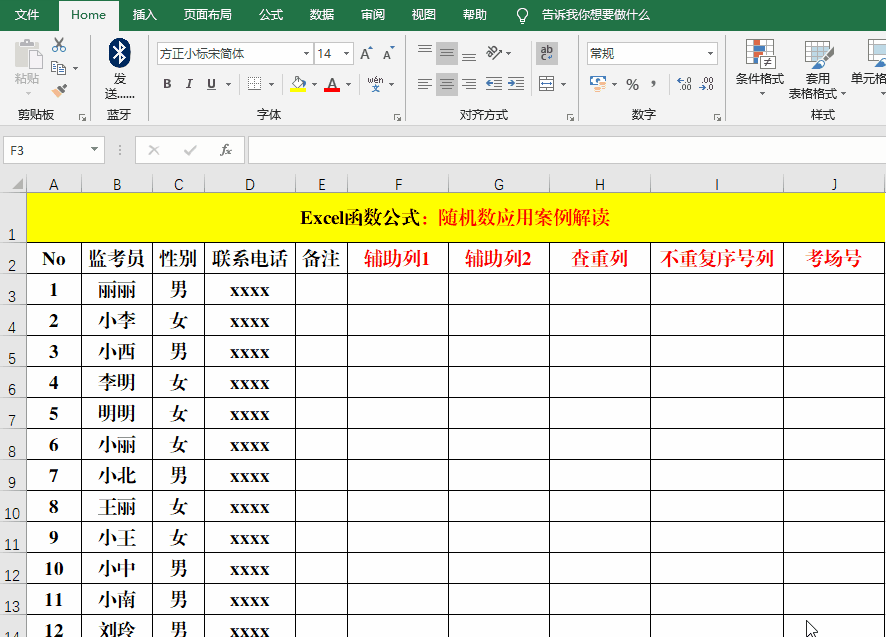Toggle align right
Screen dimensions: 886x637
[468, 84]
